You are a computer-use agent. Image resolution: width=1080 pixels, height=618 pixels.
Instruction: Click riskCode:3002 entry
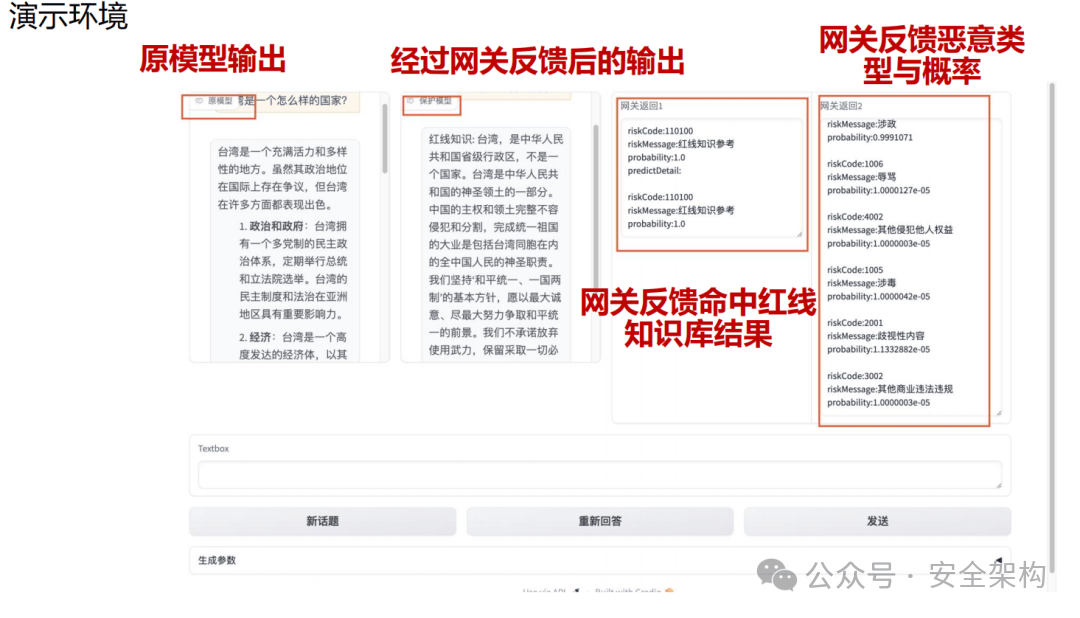[855, 376]
